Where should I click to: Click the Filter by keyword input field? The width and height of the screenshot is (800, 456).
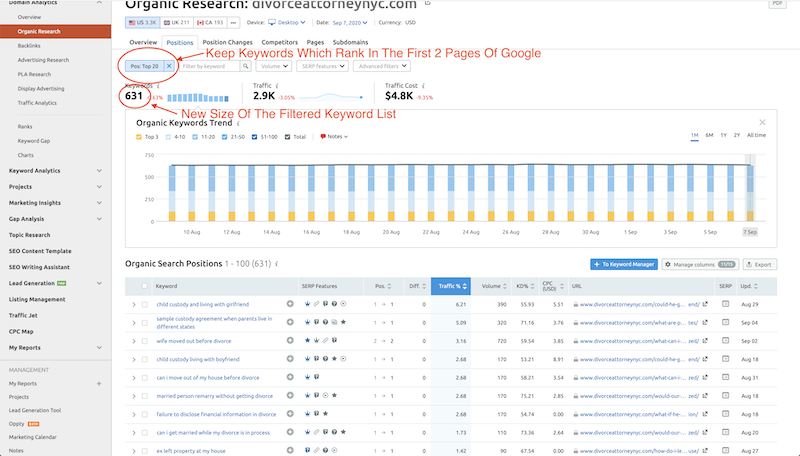pos(210,66)
